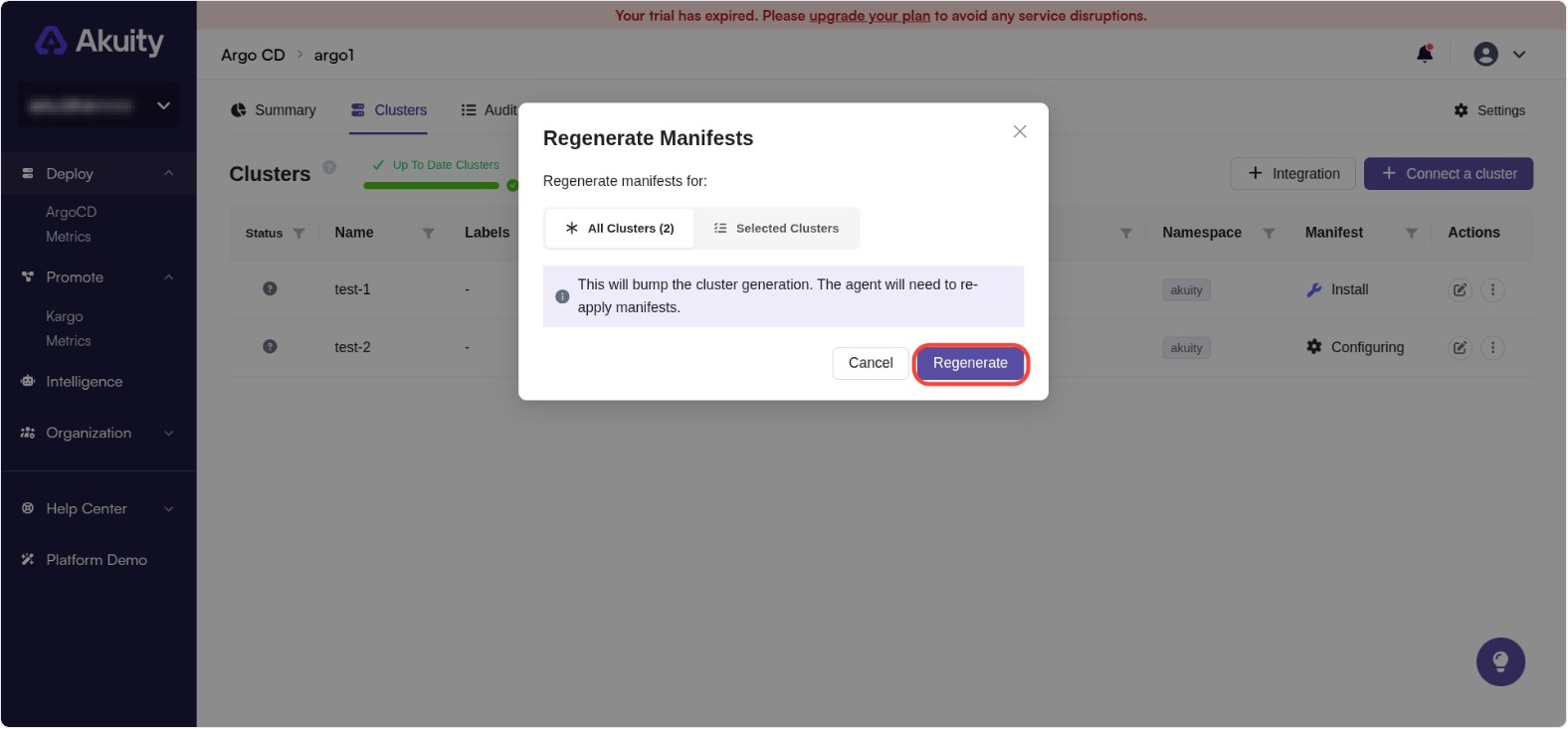Viewport: 1568px width, 729px height.
Task: Filter the Manifest column
Action: point(1411,233)
